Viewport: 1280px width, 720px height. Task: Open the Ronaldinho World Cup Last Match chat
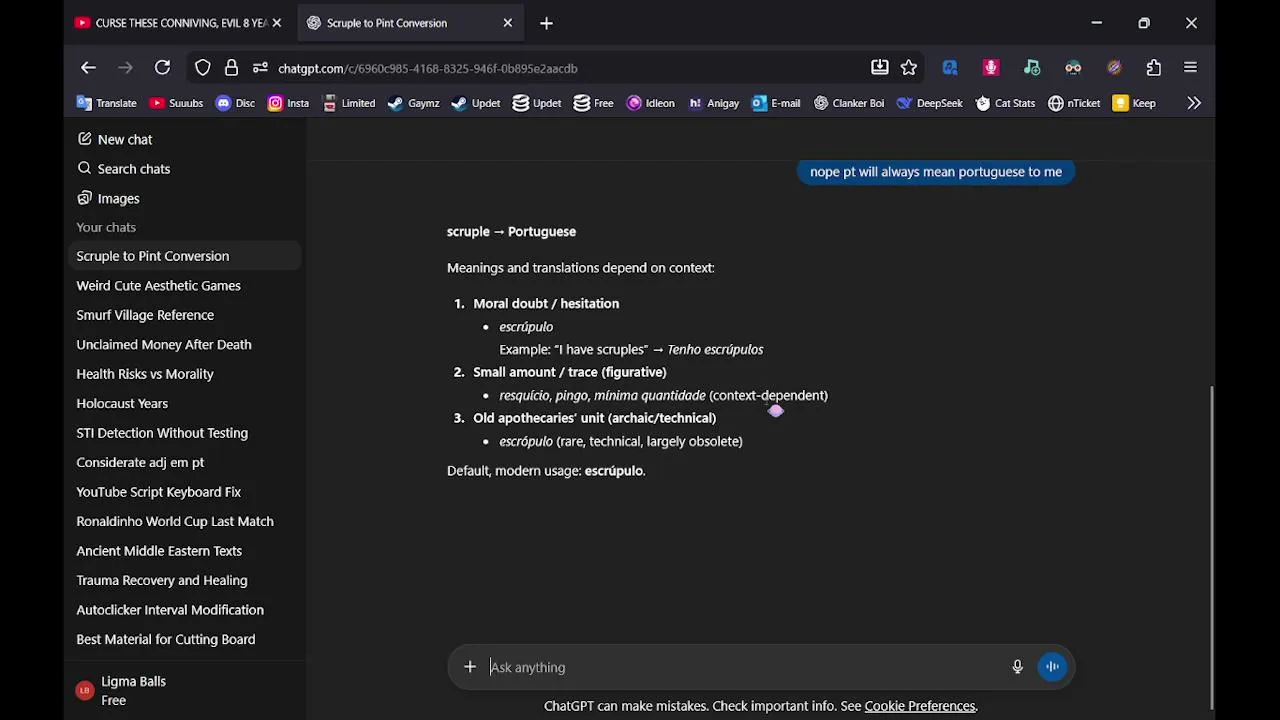click(185, 521)
